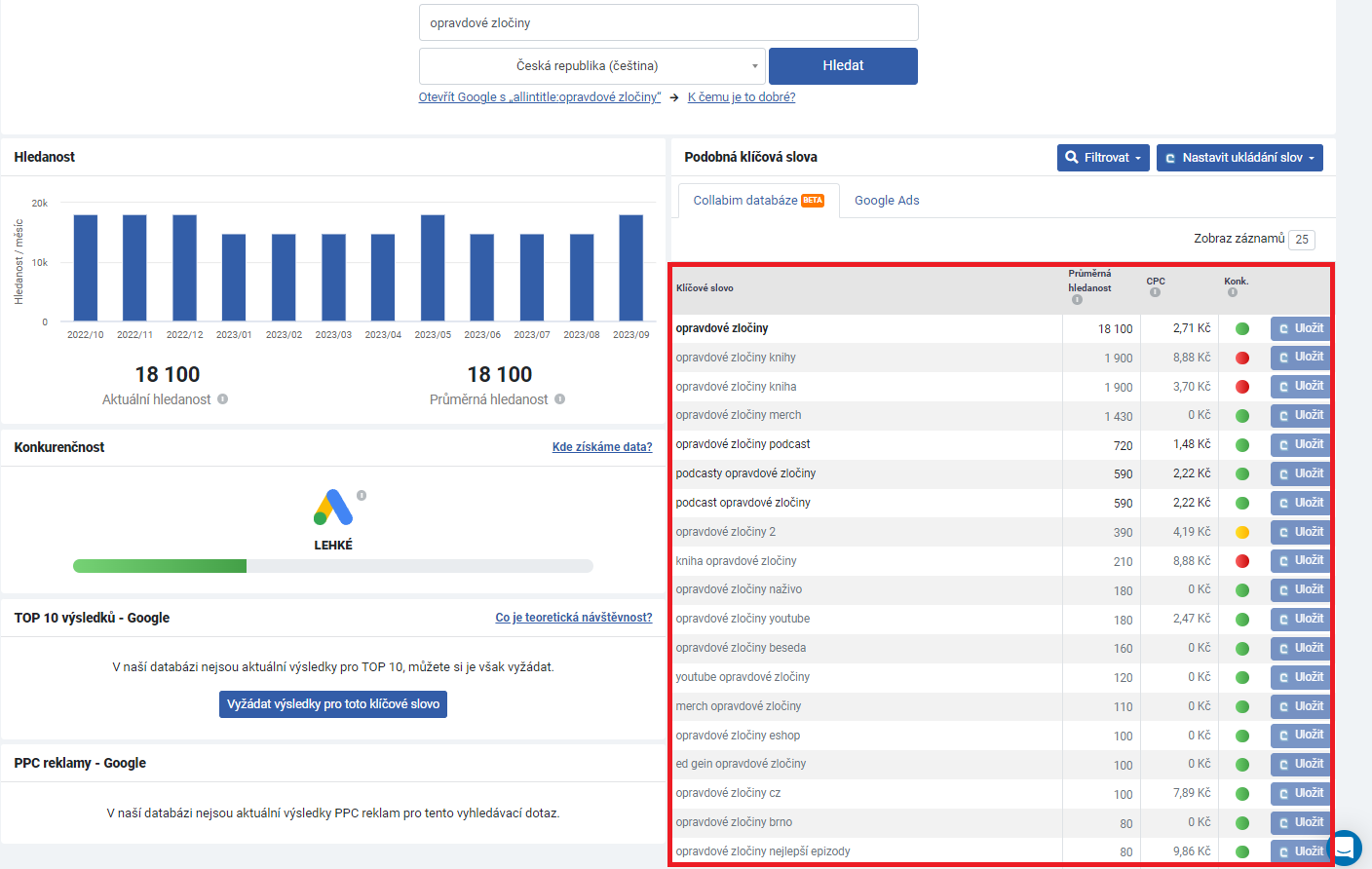Click green competition dot for opravdové zločiny
Viewport: 1372px width, 869px height.
(x=1242, y=328)
